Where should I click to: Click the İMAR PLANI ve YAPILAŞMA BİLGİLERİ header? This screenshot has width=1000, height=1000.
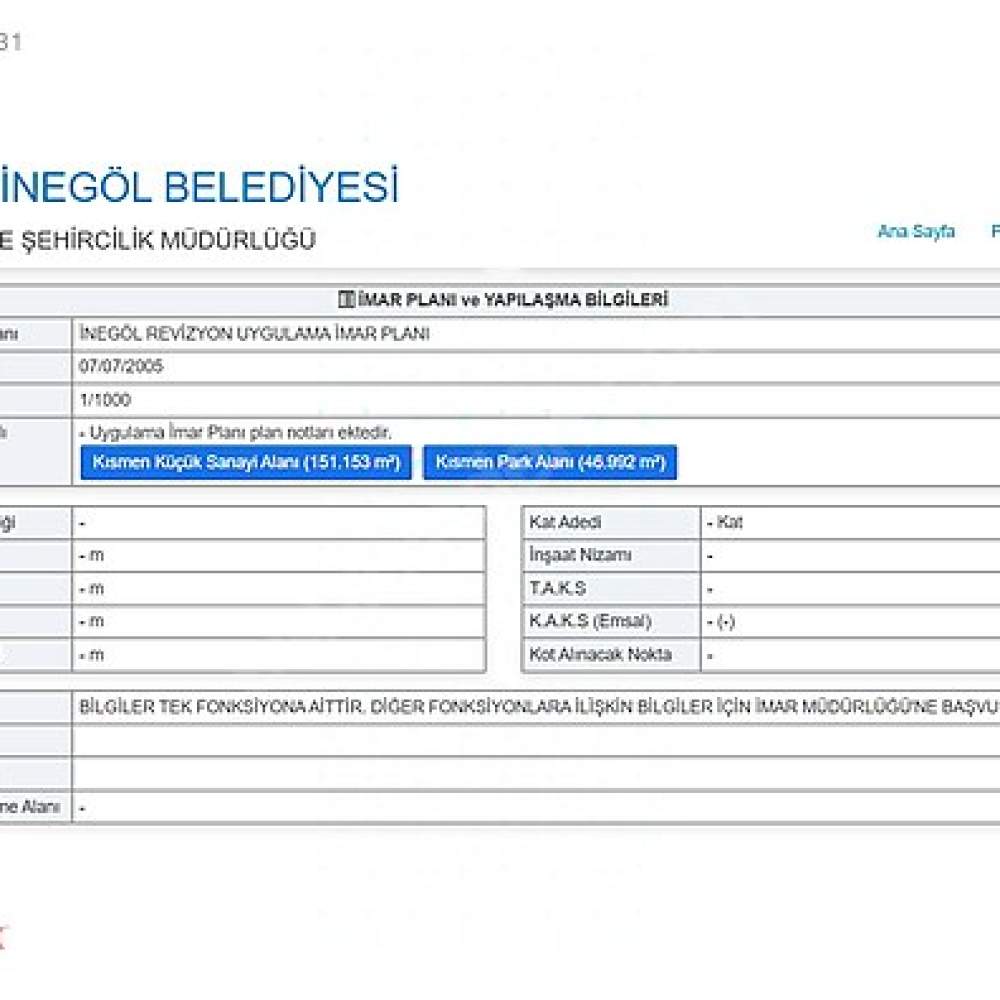coord(513,299)
